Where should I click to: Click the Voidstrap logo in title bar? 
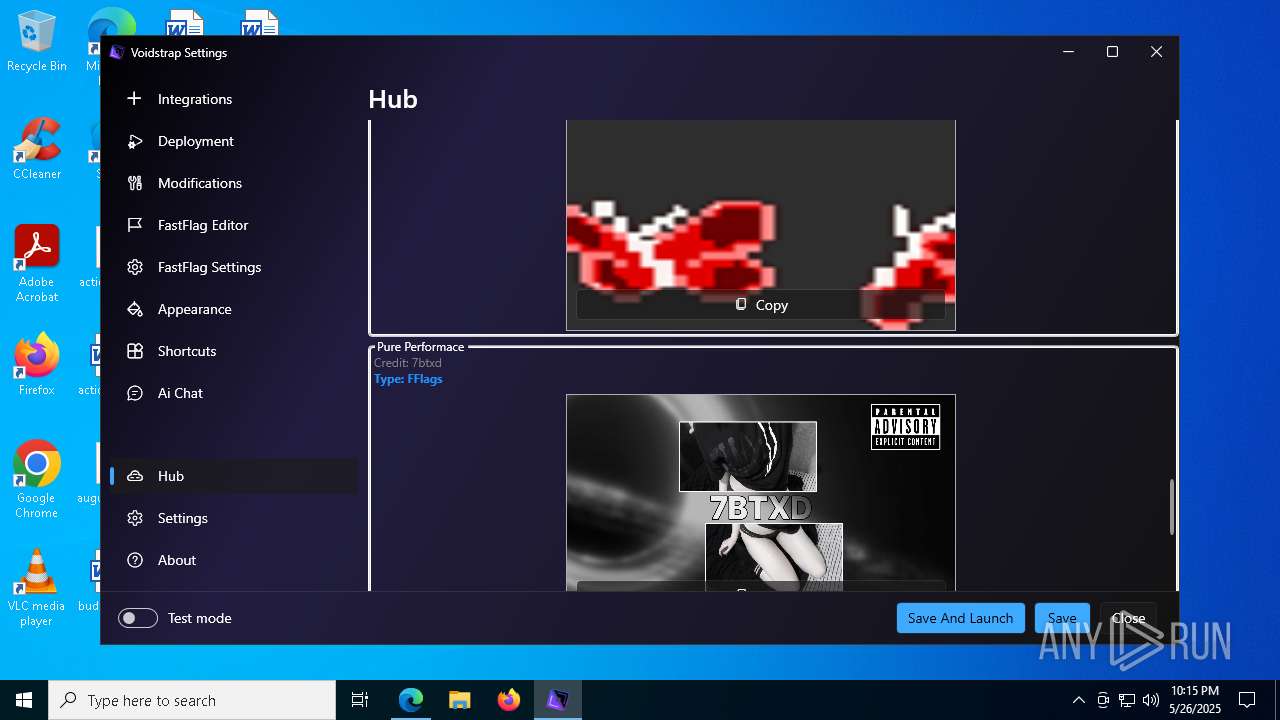click(117, 53)
